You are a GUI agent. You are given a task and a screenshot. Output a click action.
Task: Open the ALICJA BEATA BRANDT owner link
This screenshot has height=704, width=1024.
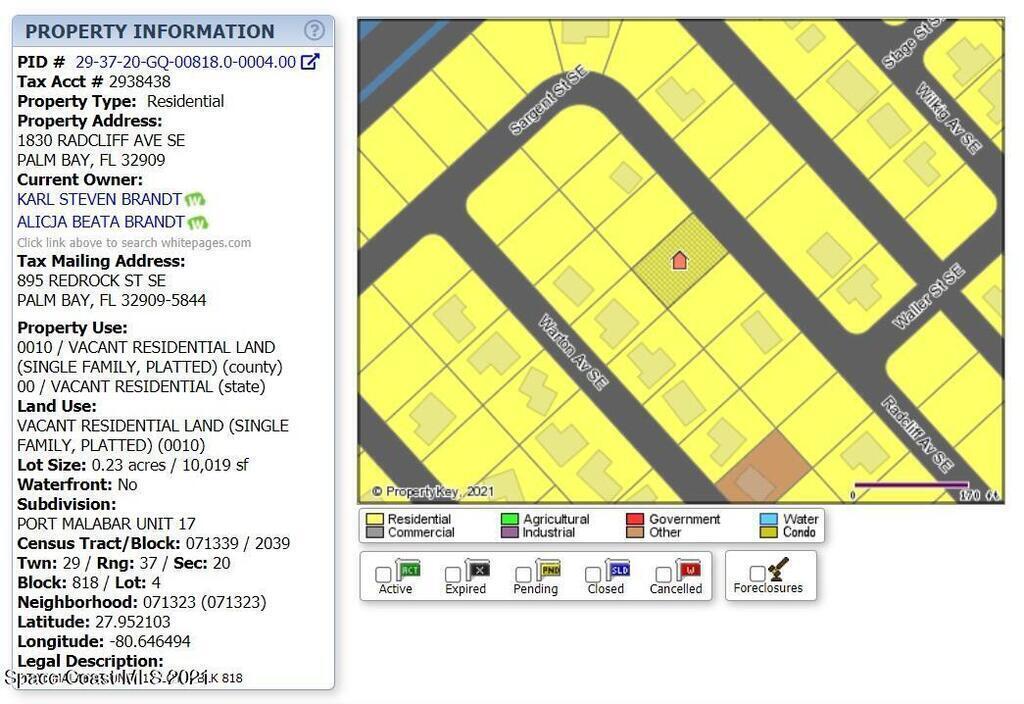point(100,222)
